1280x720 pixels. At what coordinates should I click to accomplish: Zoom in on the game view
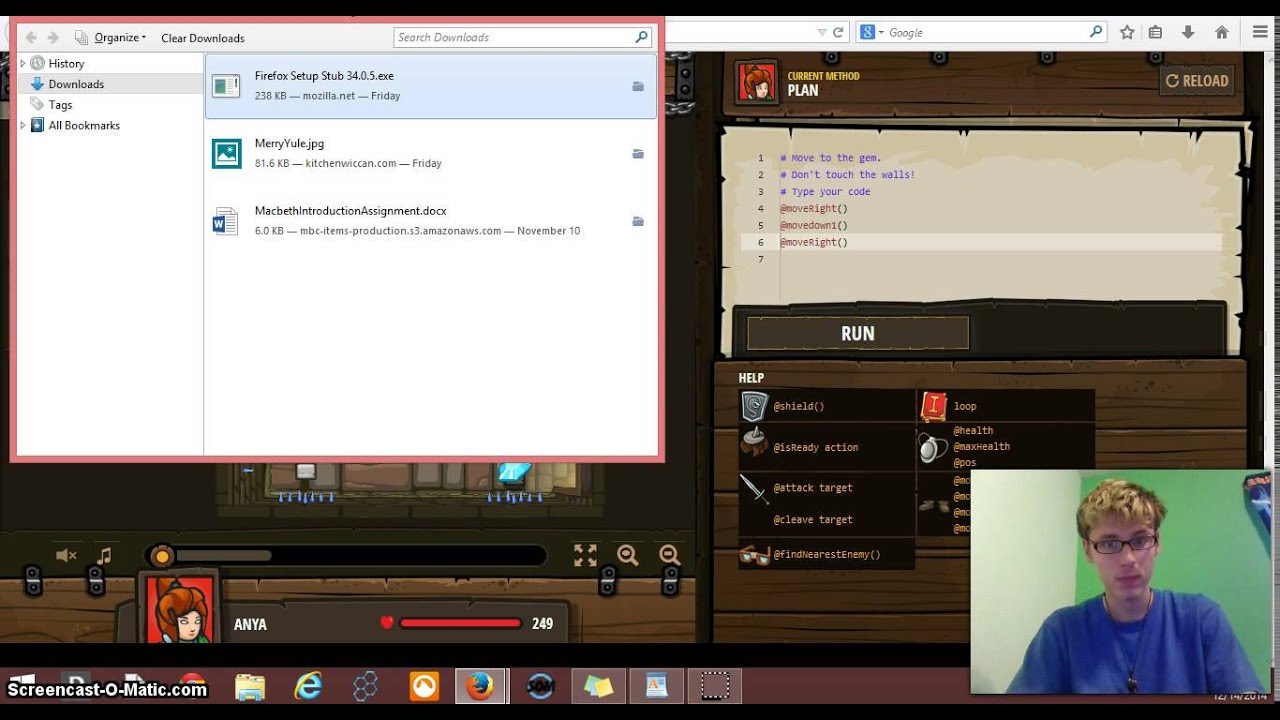coord(627,555)
